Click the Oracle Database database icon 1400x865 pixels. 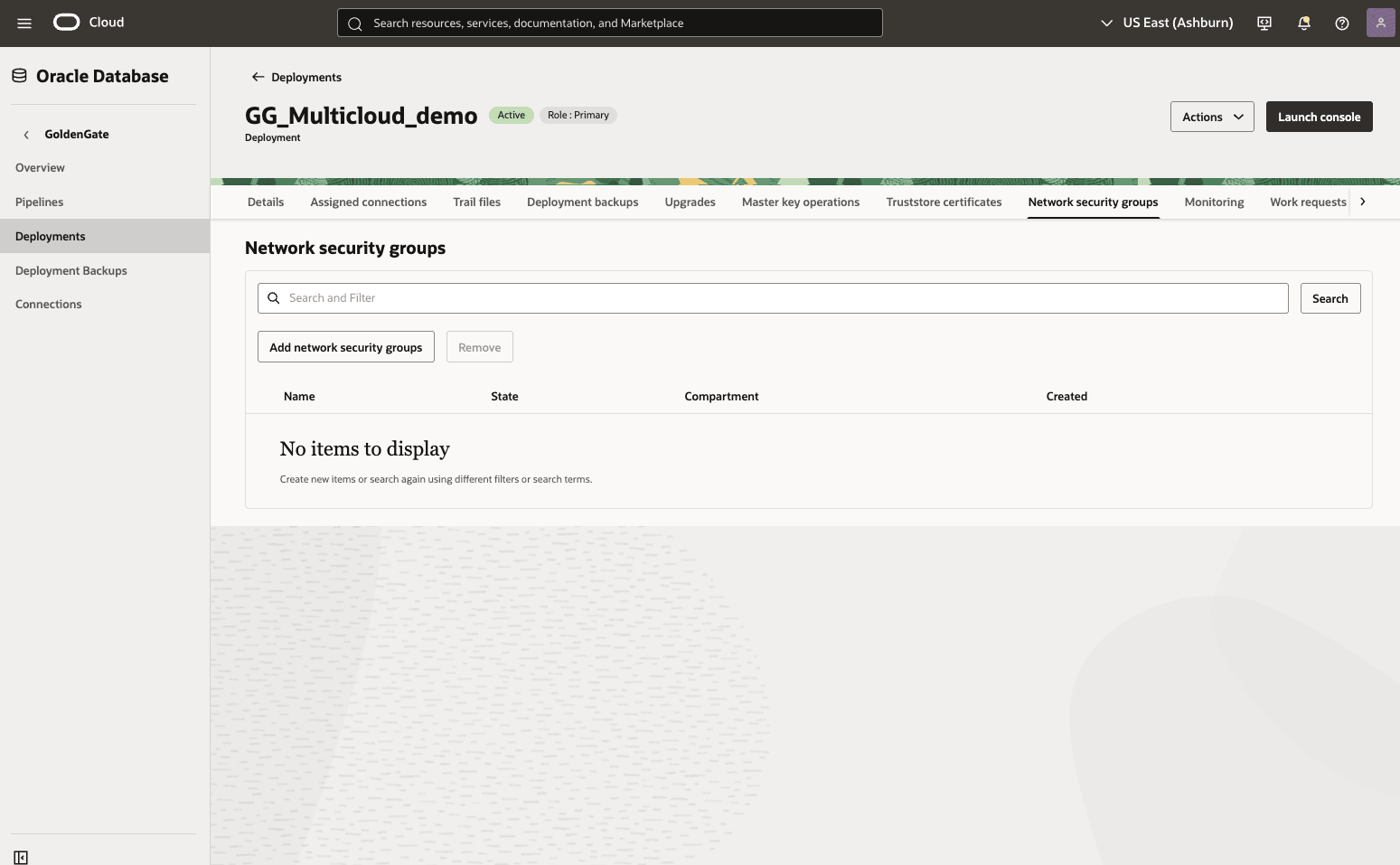tap(18, 75)
